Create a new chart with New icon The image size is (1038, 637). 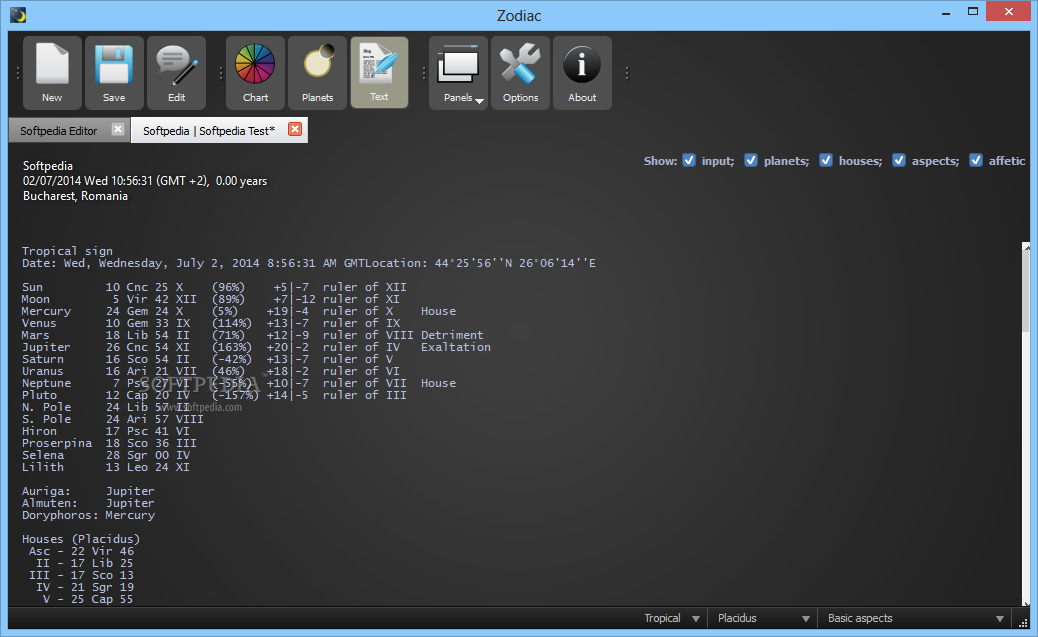[52, 73]
